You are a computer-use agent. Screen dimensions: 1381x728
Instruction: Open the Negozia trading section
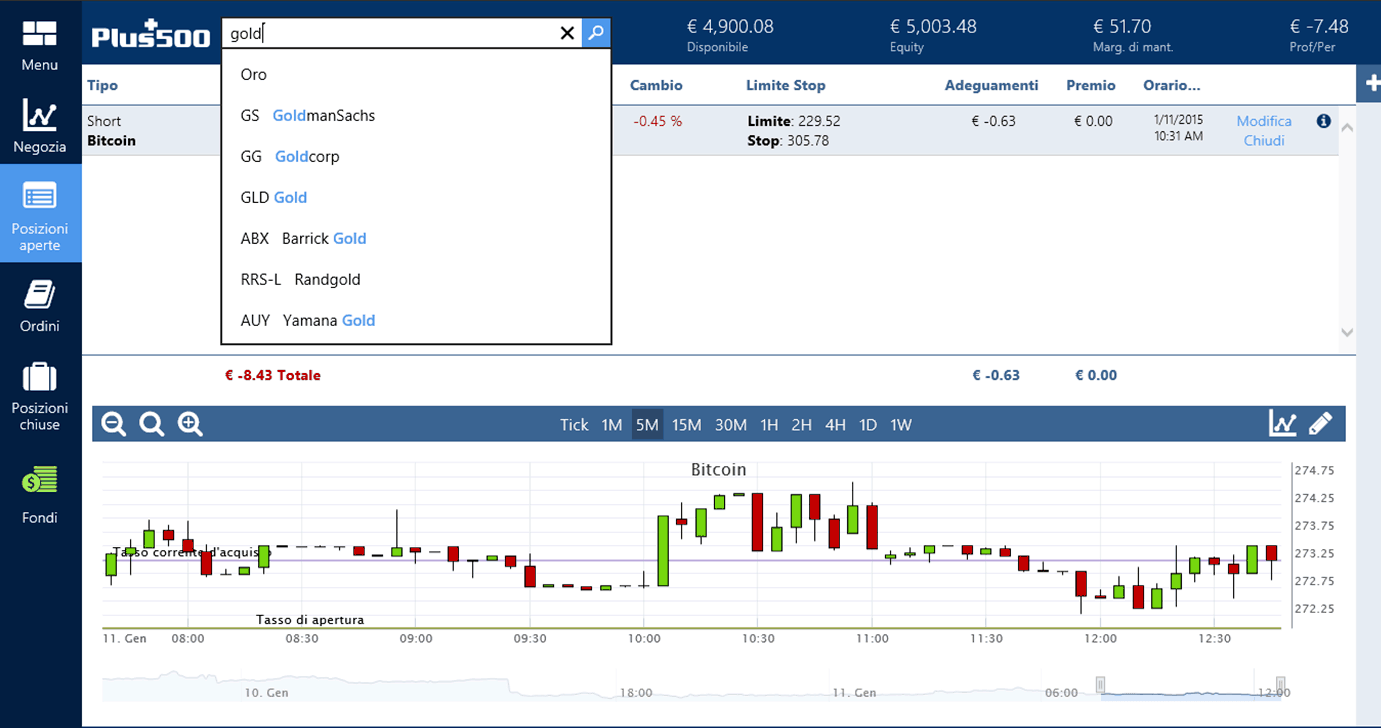40,127
